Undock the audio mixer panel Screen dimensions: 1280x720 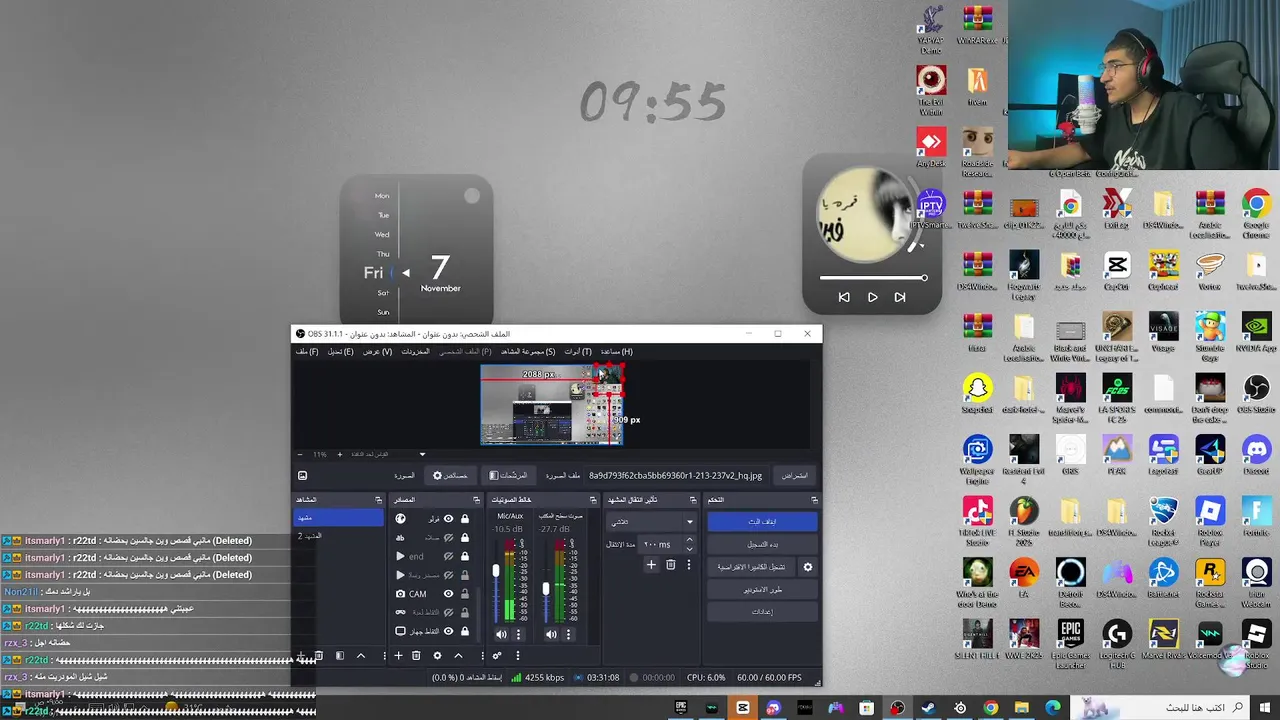point(593,500)
